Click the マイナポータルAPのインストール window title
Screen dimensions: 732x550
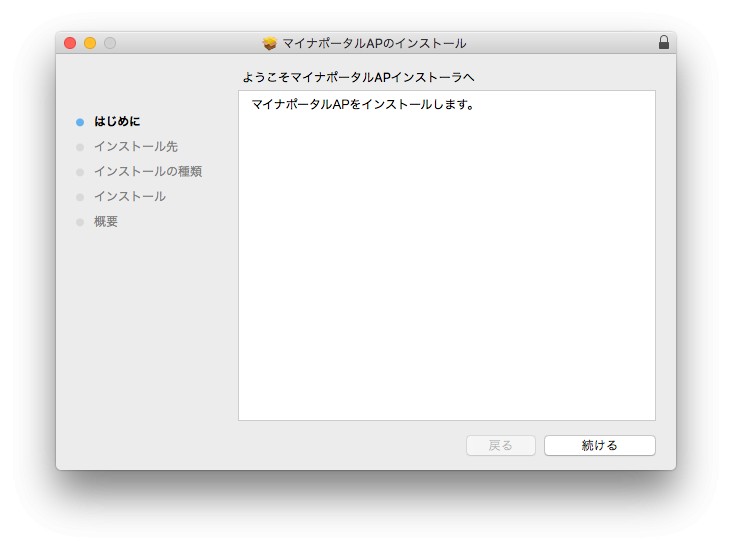pyautogui.click(x=374, y=43)
